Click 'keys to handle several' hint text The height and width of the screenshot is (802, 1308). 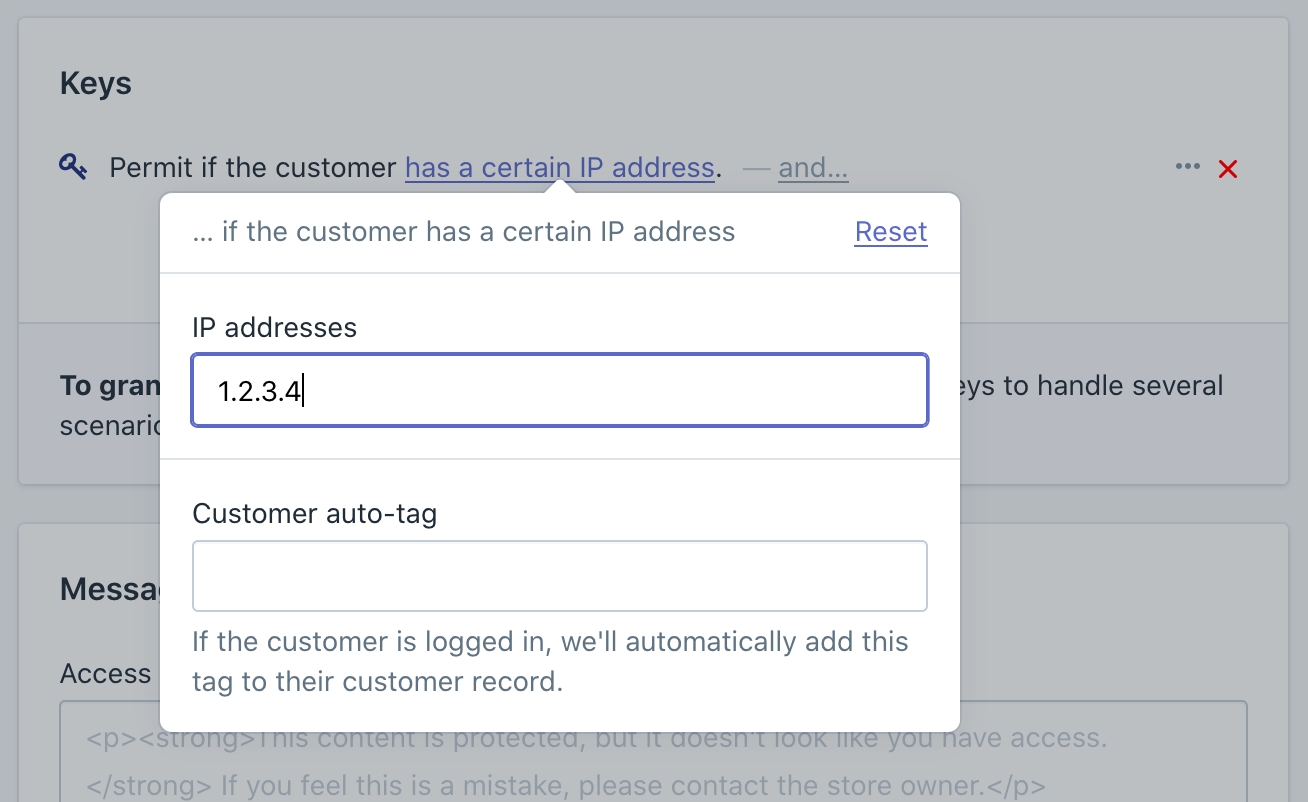[1092, 385]
